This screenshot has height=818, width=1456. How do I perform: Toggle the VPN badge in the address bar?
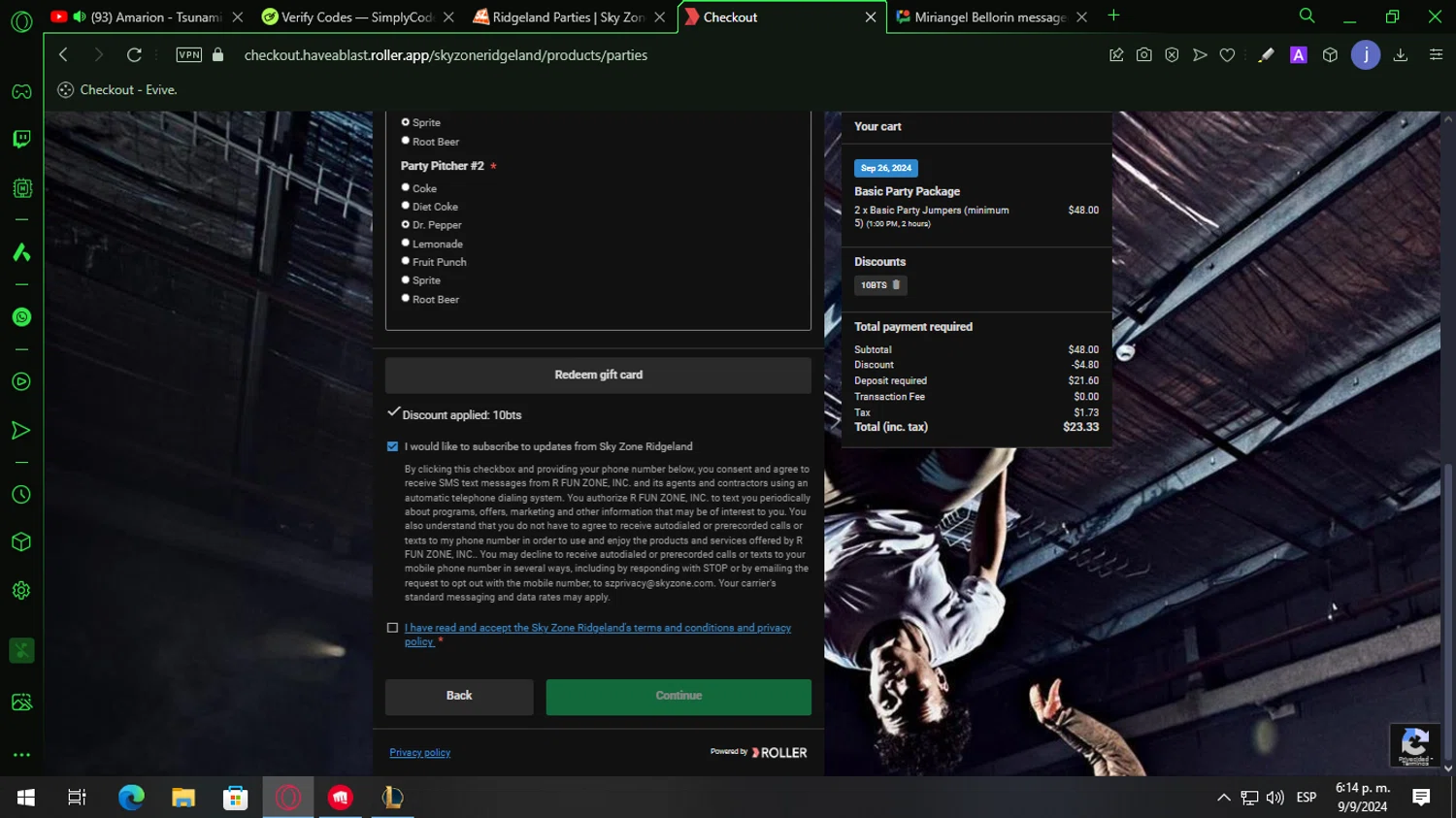(189, 55)
